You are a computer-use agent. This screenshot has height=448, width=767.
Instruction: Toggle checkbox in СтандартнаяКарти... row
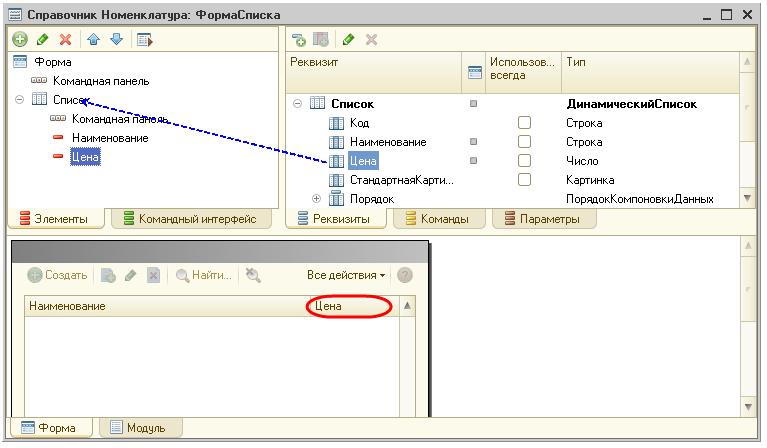524,179
